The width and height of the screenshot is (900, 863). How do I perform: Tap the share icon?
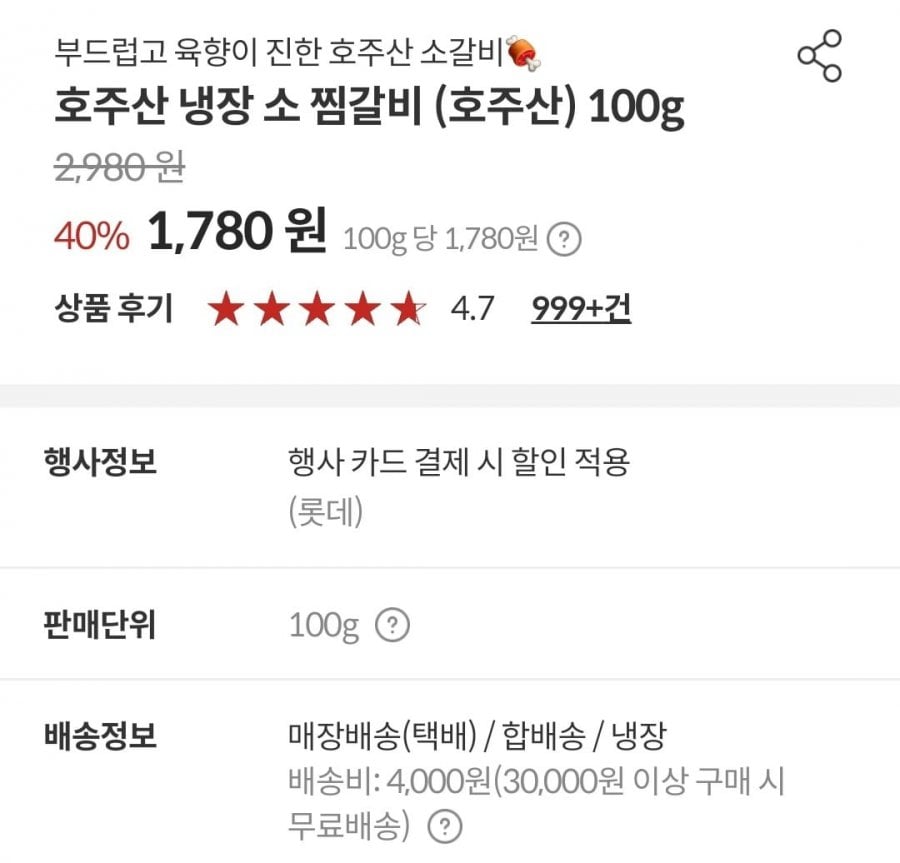(x=819, y=56)
